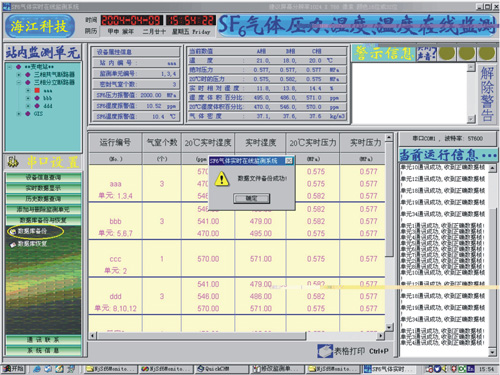The height and width of the screenshot is (375, 500).
Task: Open Internet Explorer from quick launch
Action: (x=37, y=369)
